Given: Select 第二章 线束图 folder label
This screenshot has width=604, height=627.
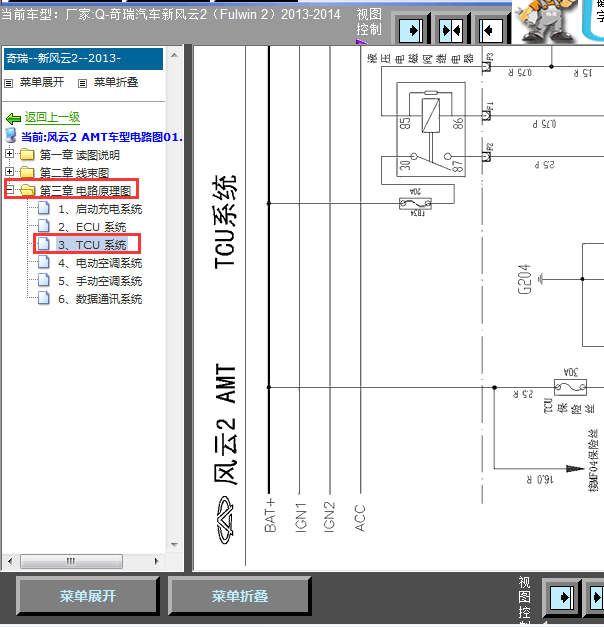Looking at the screenshot, I should pyautogui.click(x=74, y=173).
